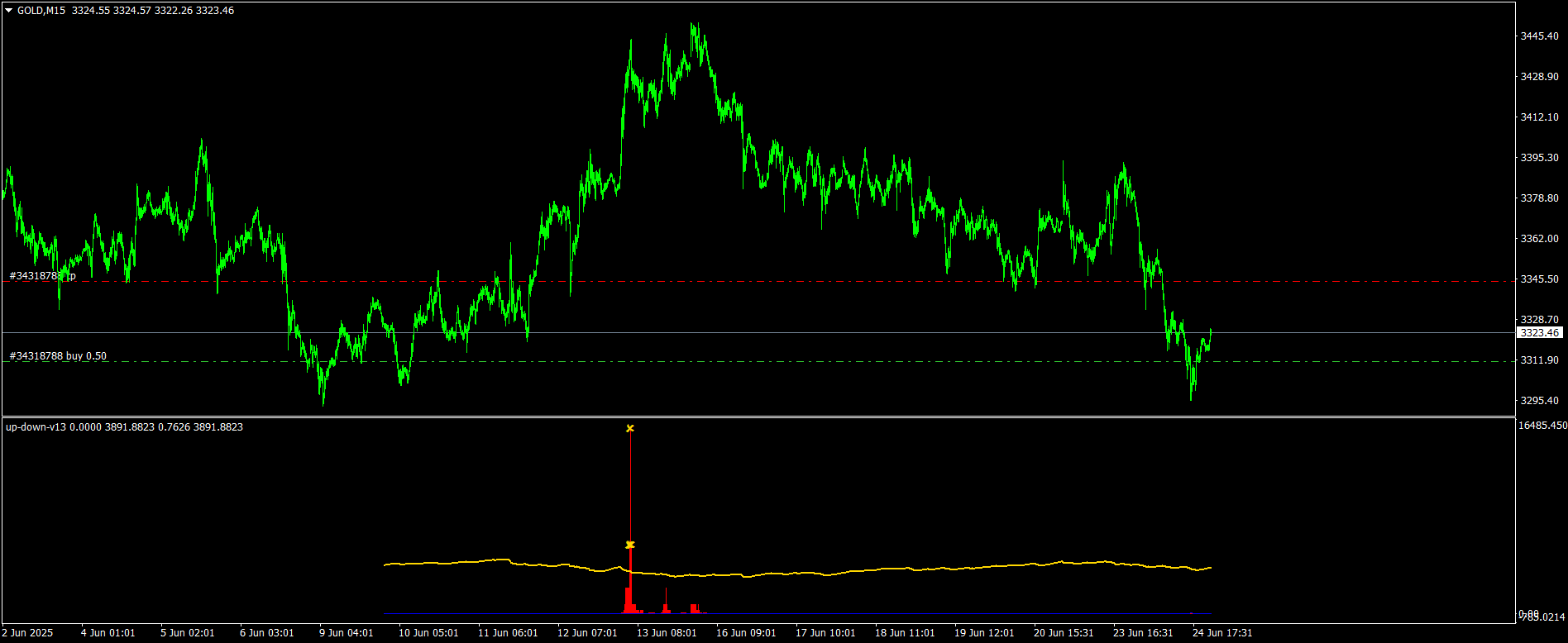Click the '5 Jun 02:01' time label

pyautogui.click(x=187, y=633)
